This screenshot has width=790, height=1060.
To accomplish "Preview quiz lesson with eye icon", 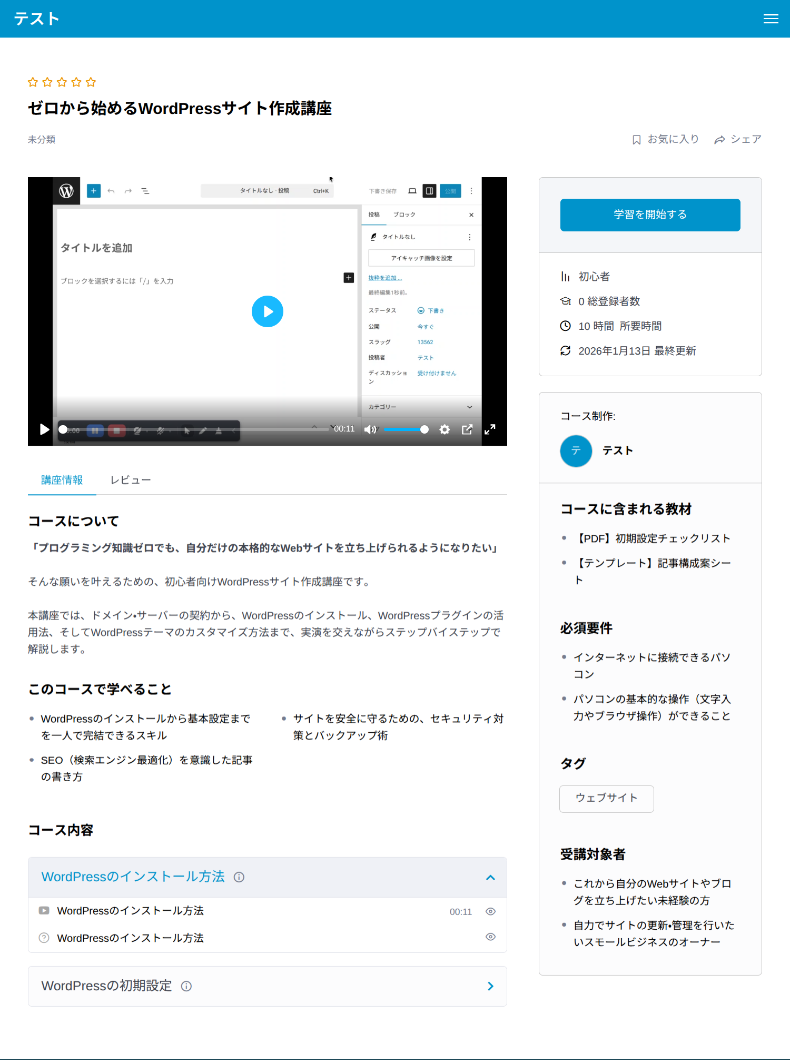I will [x=491, y=937].
